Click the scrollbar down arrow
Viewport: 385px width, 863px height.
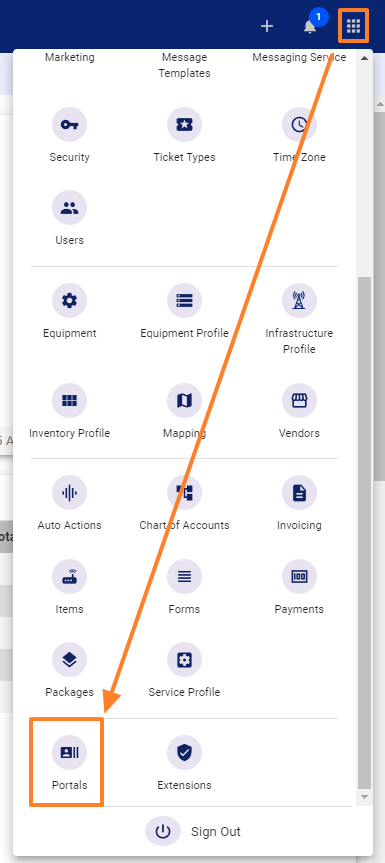[364, 796]
